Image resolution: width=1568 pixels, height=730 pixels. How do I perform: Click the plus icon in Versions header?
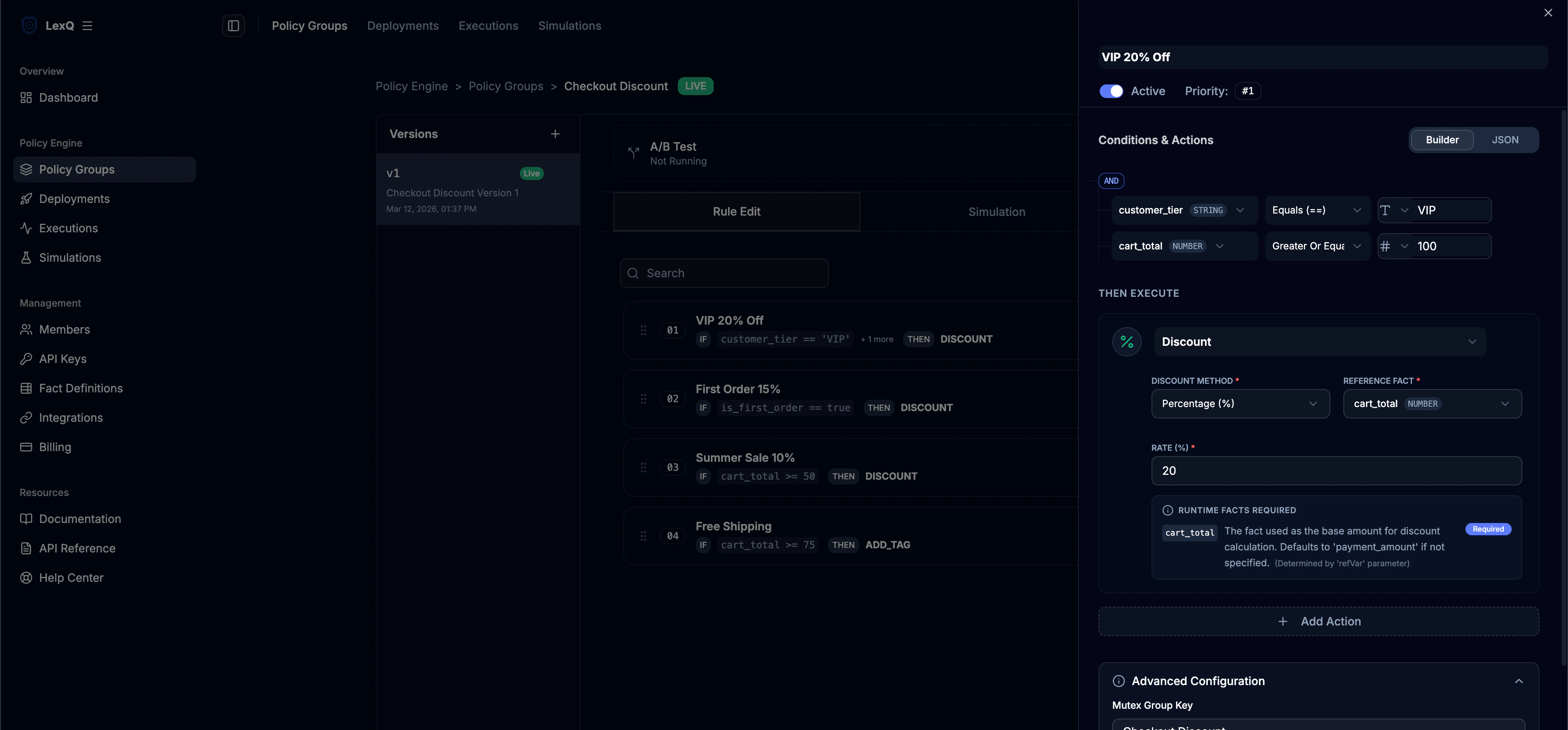[555, 134]
